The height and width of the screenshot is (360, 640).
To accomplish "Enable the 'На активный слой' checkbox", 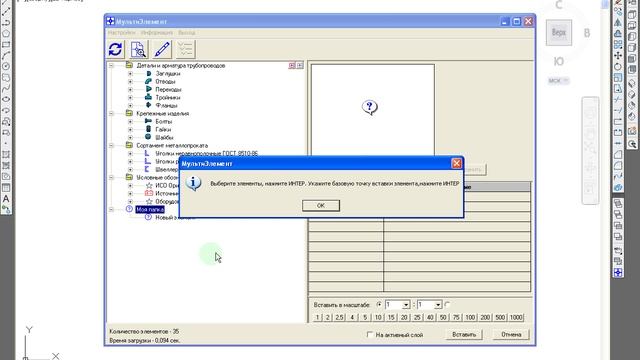I will pos(370,335).
